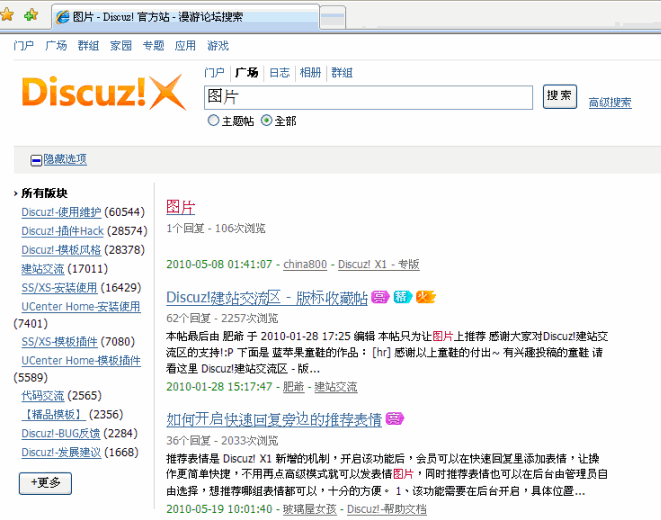Viewport: 661px width, 520px height.
Task: Filter by Discuz!-模板风格 board
Action: point(62,250)
